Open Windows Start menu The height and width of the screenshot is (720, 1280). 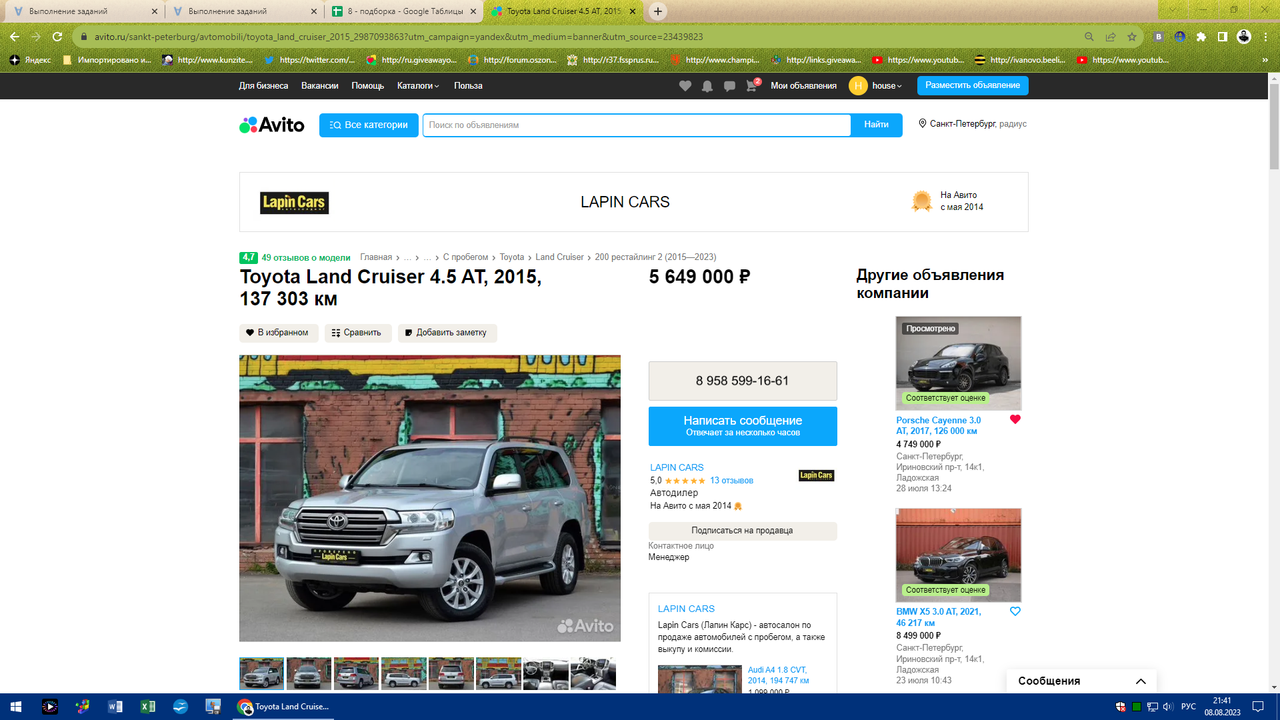(x=16, y=706)
